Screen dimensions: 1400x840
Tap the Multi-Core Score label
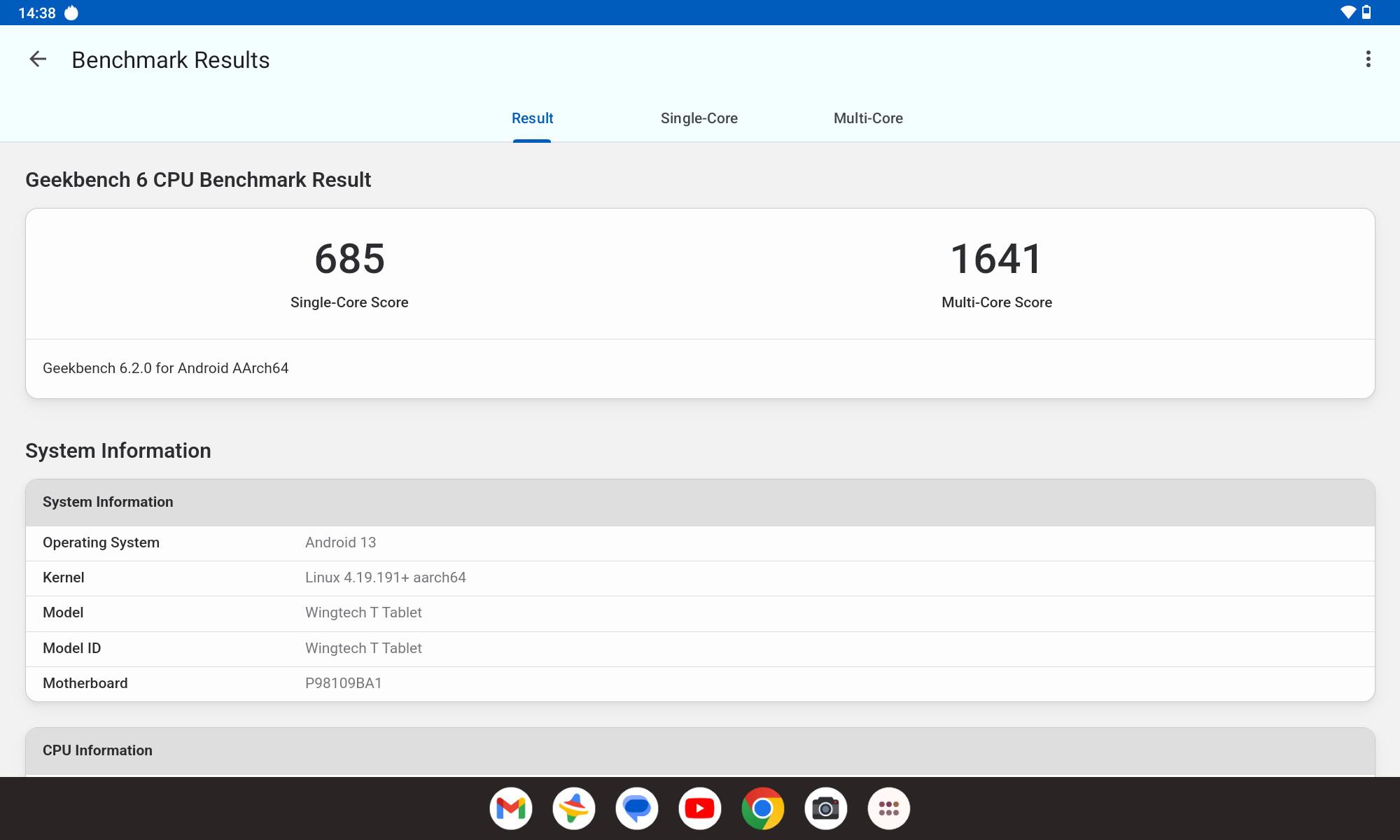coord(997,302)
